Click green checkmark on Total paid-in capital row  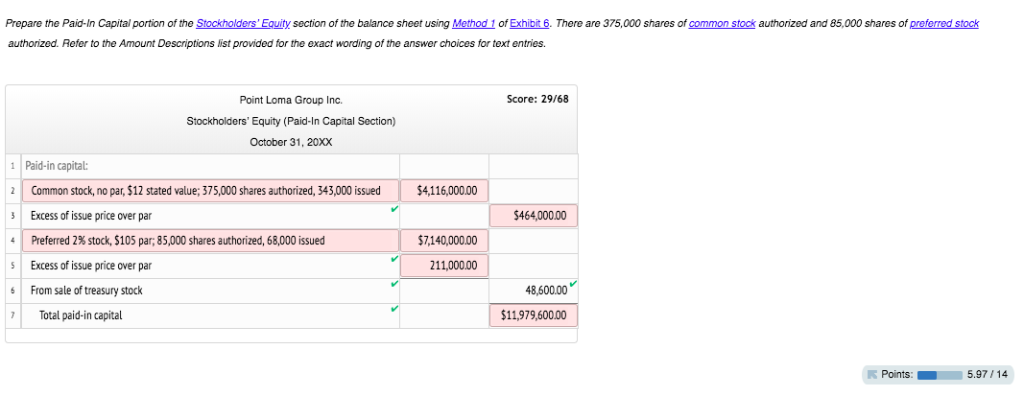tap(394, 308)
